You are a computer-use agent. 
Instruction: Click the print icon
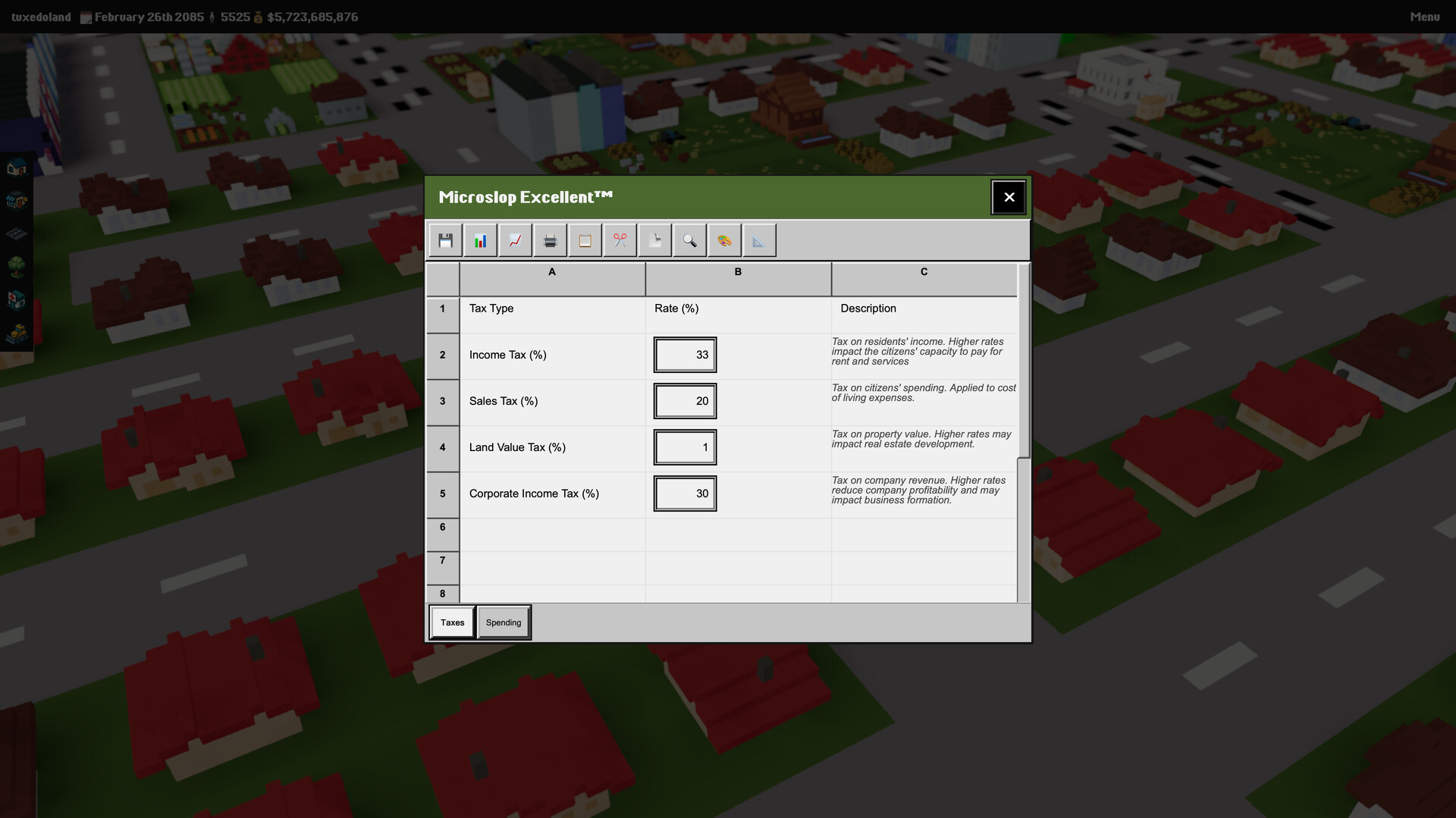click(x=549, y=240)
